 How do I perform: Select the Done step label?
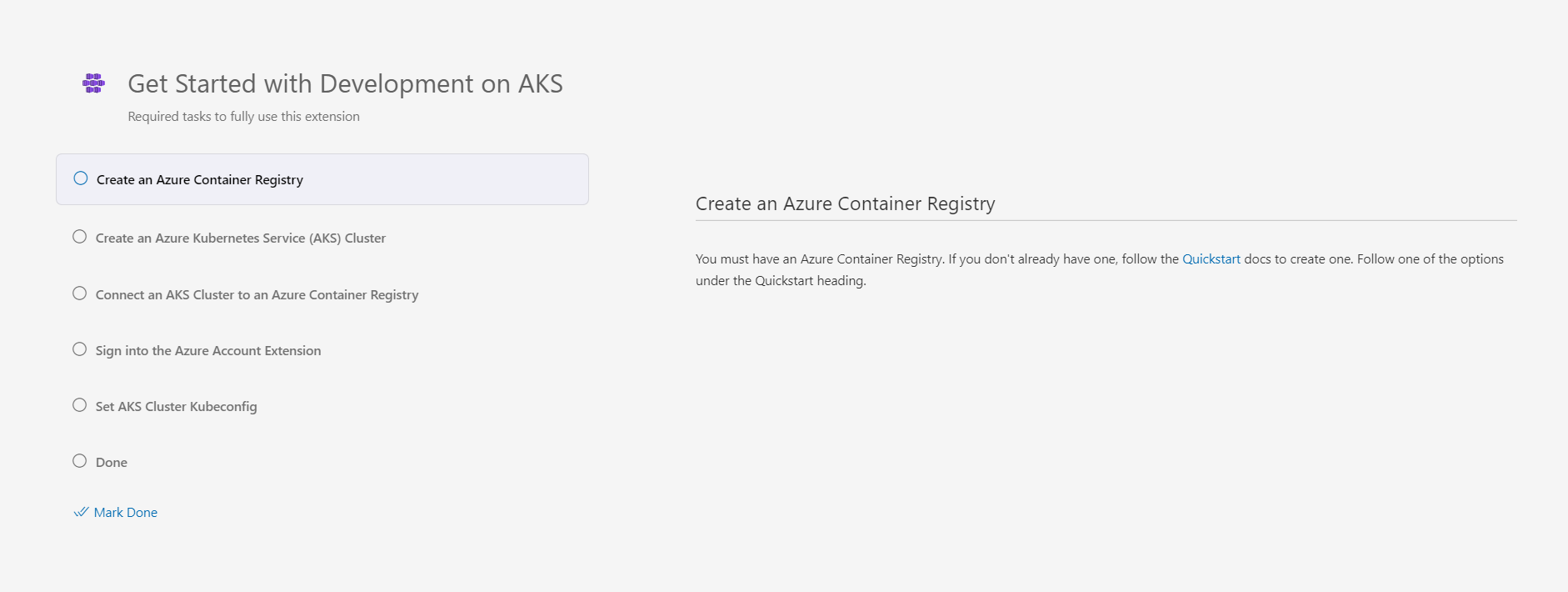112,463
